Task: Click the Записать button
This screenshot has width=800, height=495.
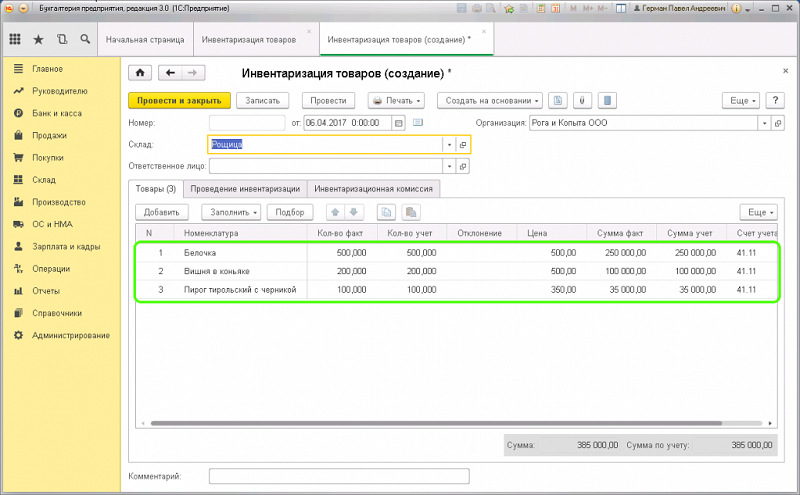Action: (x=262, y=101)
